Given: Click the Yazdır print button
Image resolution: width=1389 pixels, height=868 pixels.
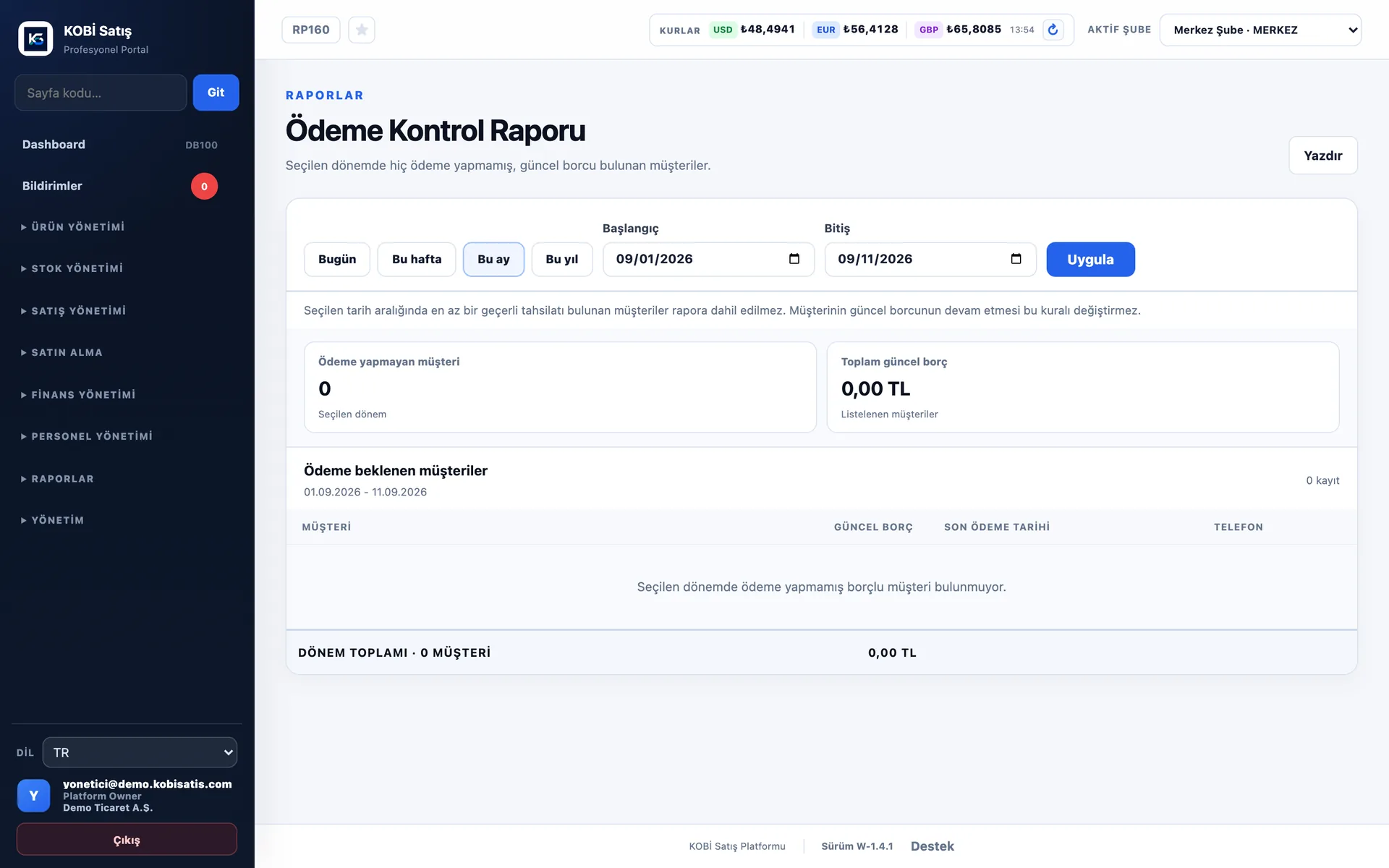Looking at the screenshot, I should 1323,156.
